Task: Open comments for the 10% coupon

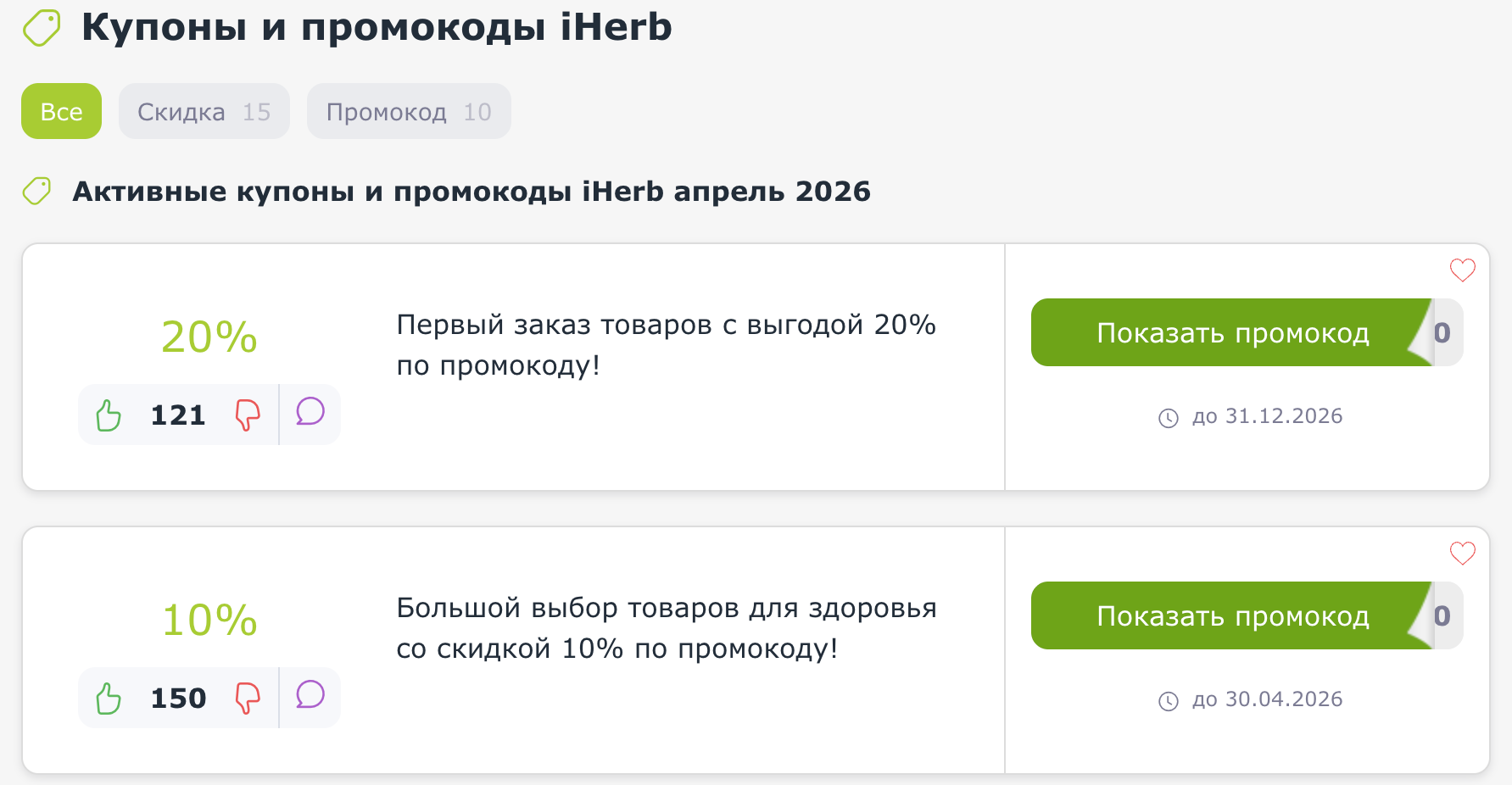Action: tap(310, 695)
